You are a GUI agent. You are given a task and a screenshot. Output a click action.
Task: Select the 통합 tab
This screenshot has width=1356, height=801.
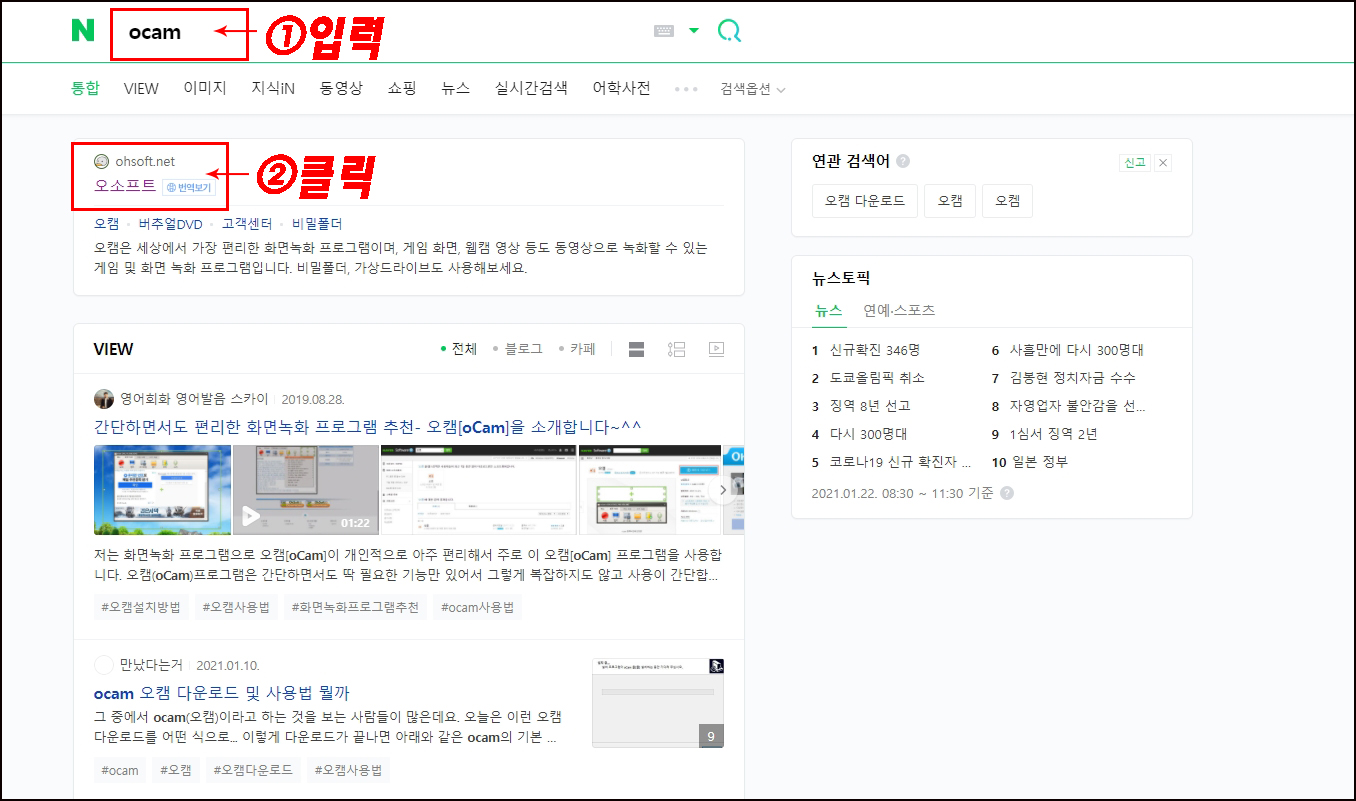[x=85, y=88]
